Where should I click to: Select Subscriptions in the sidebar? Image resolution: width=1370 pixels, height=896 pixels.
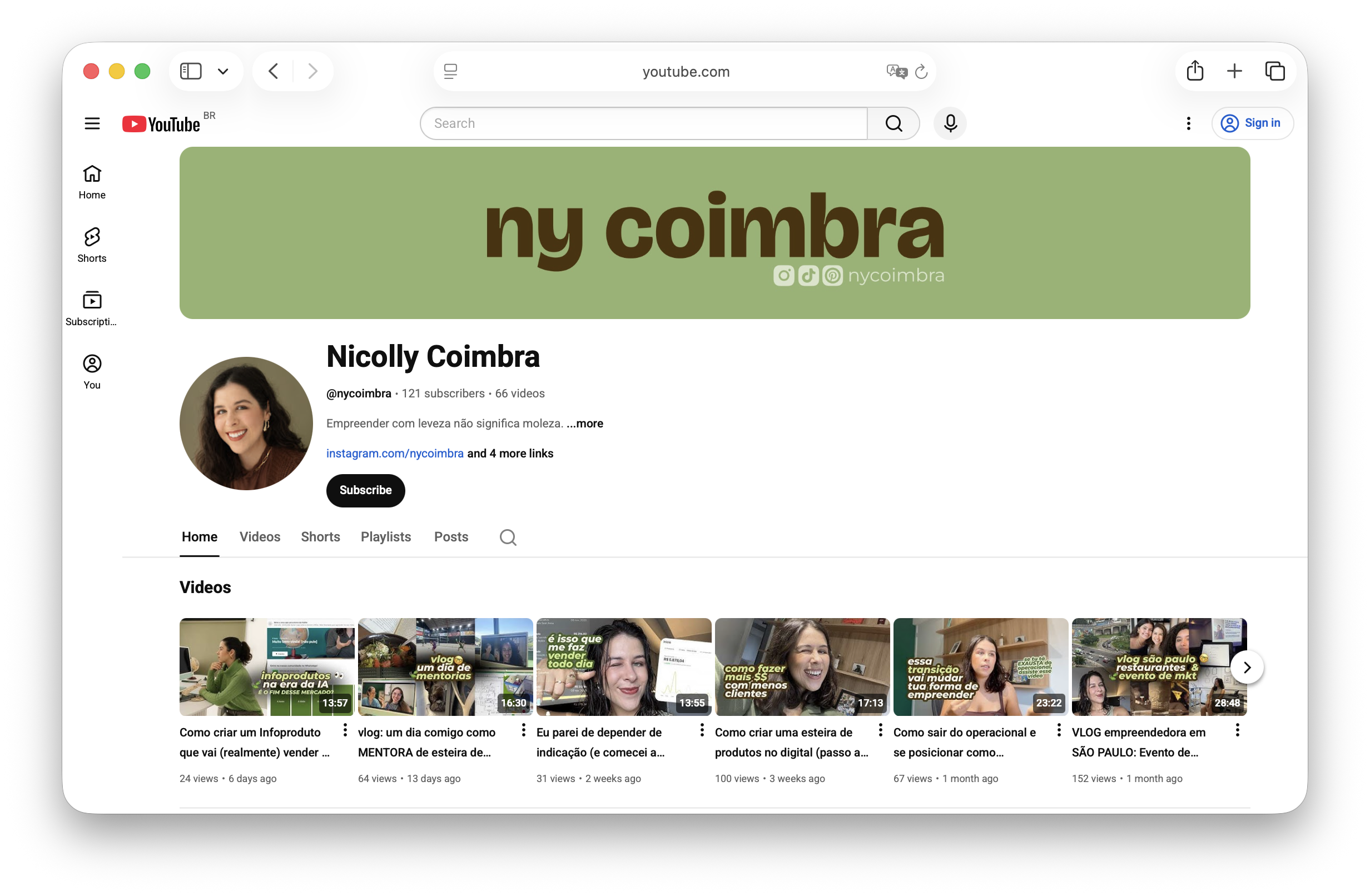(x=92, y=308)
